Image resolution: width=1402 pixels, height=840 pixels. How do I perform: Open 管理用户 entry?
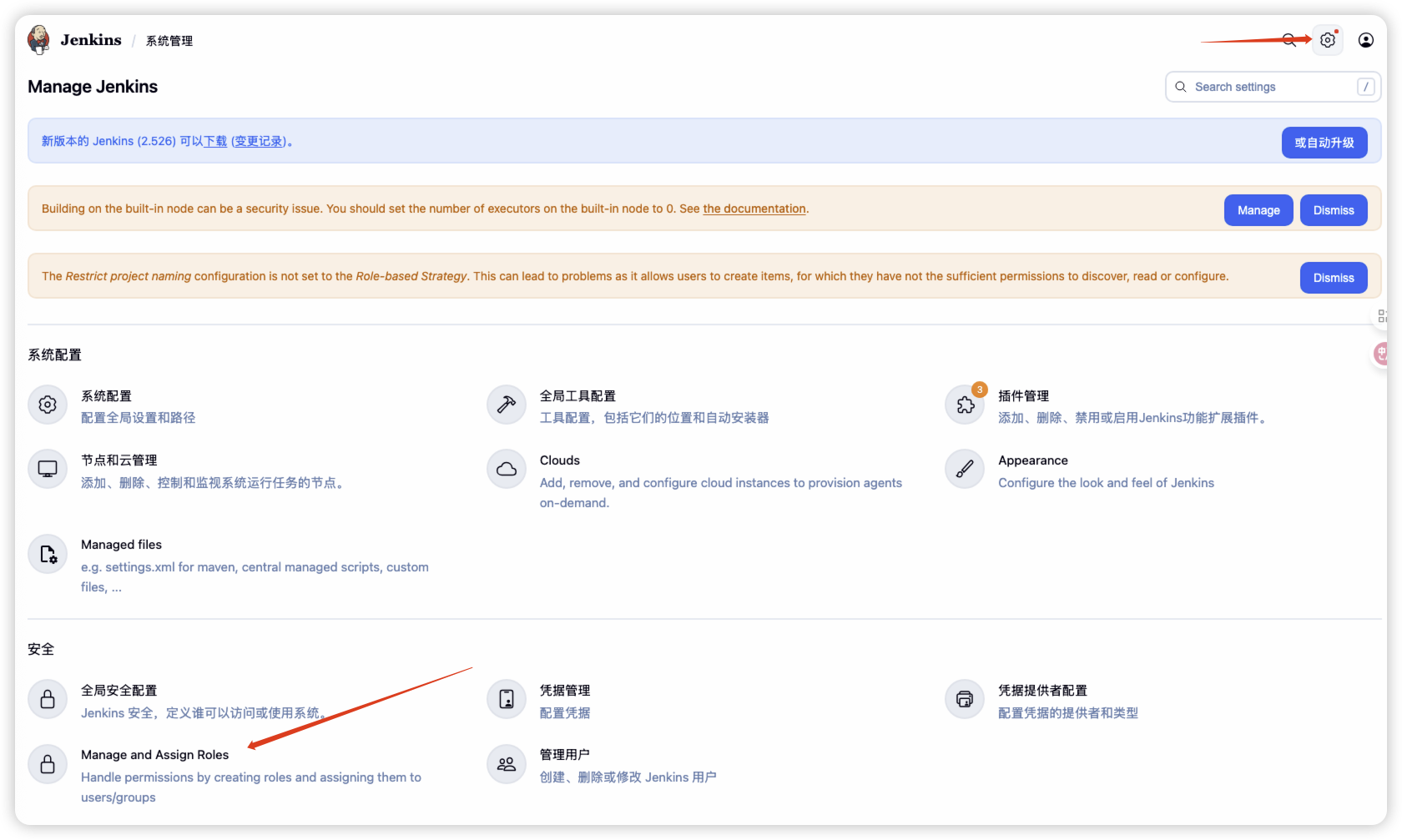click(x=565, y=754)
